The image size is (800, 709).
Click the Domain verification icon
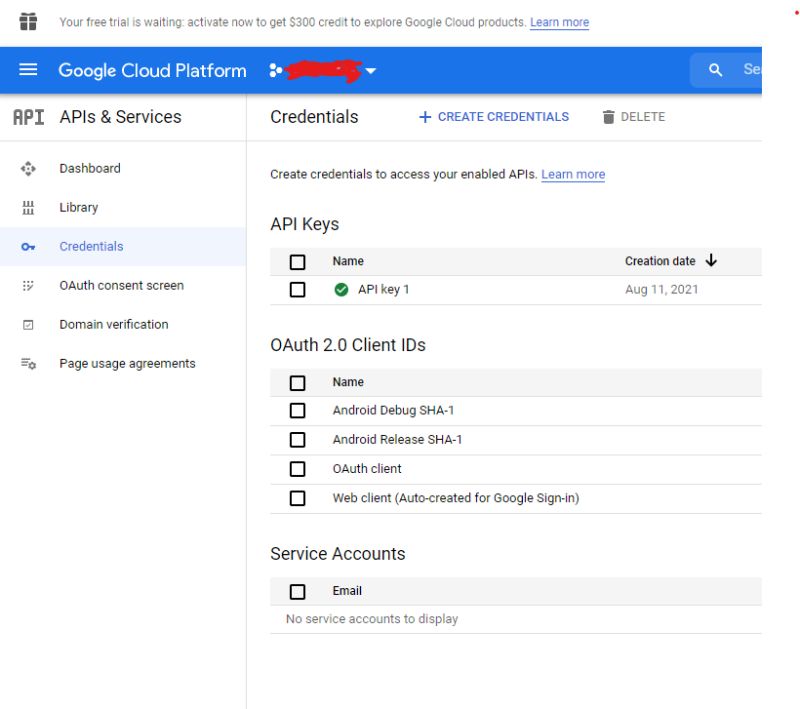(x=28, y=324)
